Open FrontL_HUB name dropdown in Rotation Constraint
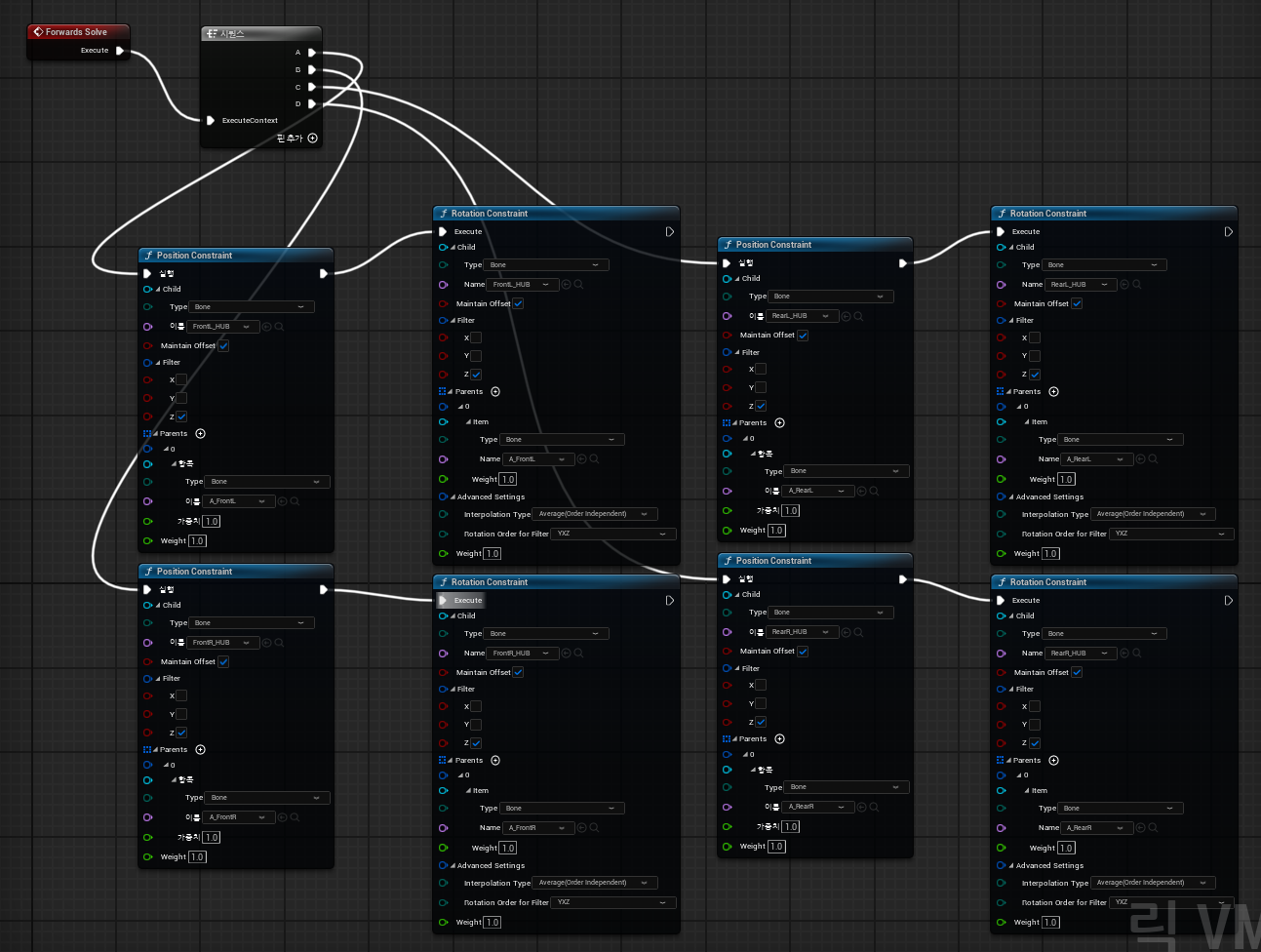Image resolution: width=1261 pixels, height=952 pixels. (523, 285)
